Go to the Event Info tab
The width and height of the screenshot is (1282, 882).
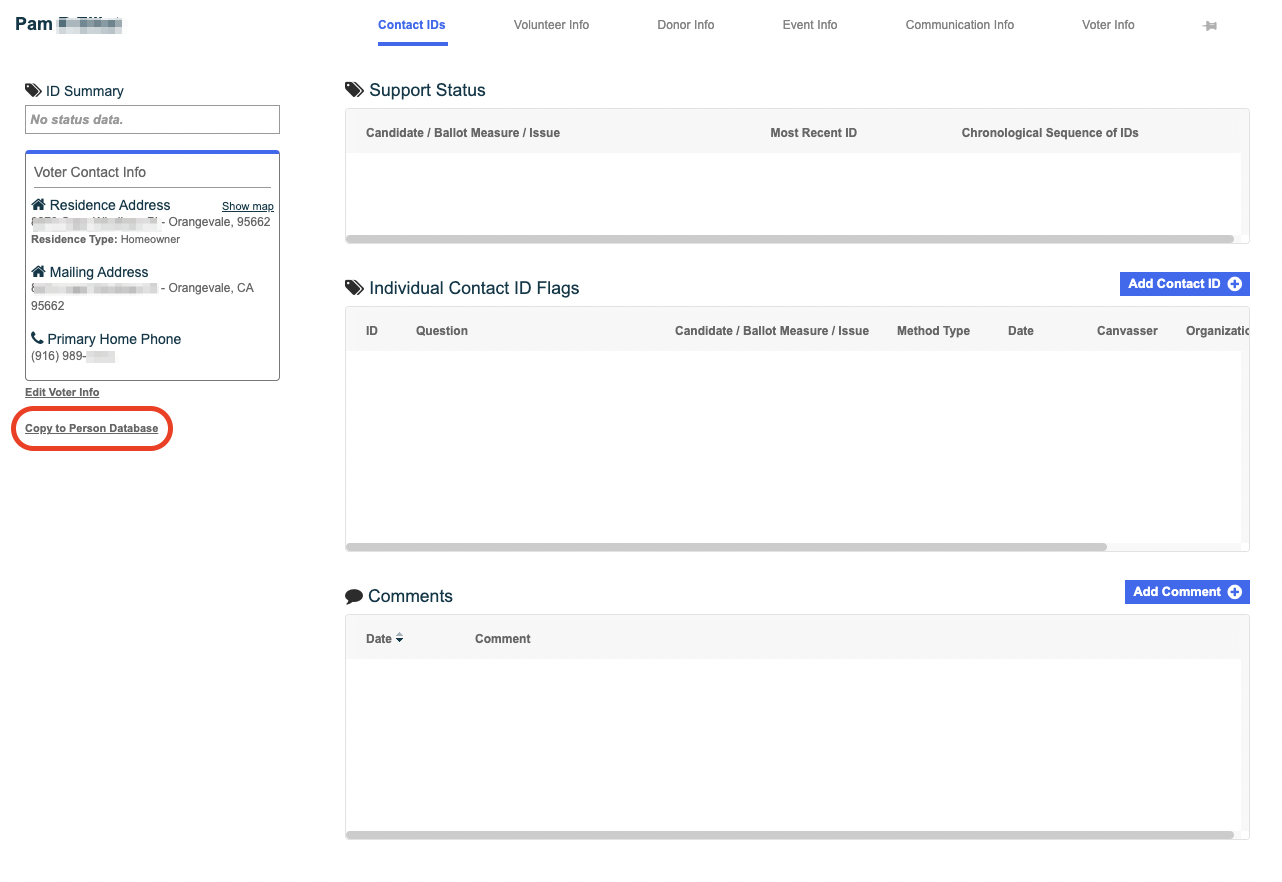809,25
